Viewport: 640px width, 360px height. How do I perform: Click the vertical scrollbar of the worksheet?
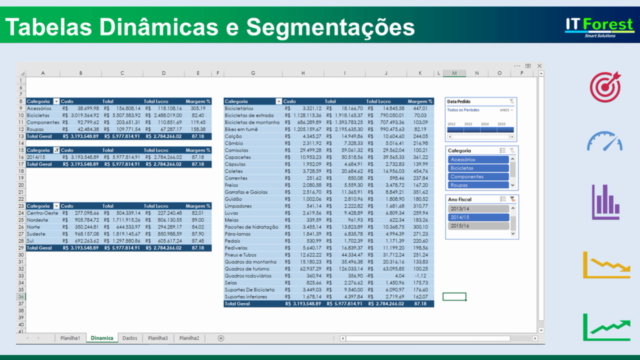[x=541, y=198]
